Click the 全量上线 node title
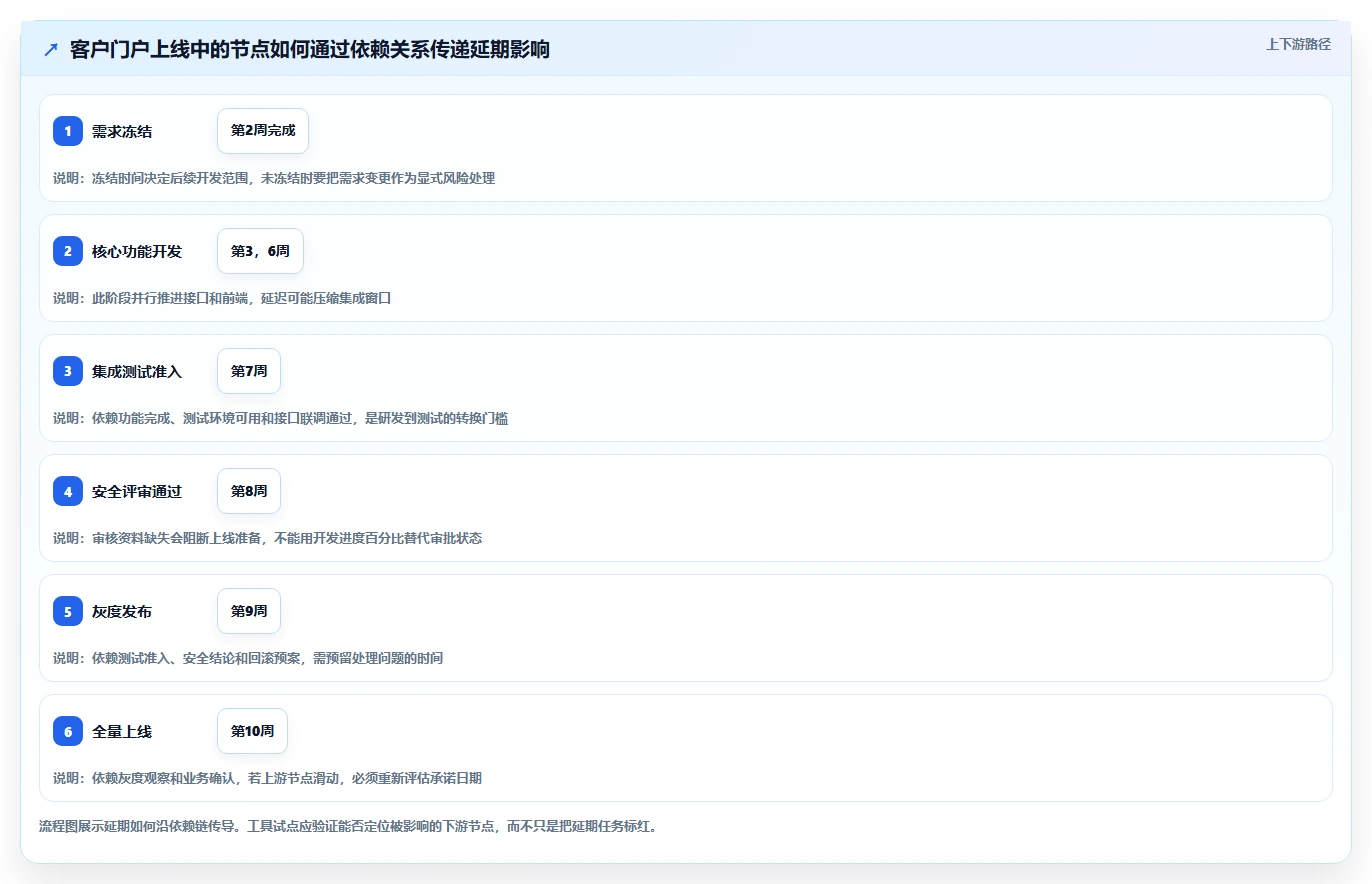This screenshot has width=1372, height=884. click(x=122, y=731)
